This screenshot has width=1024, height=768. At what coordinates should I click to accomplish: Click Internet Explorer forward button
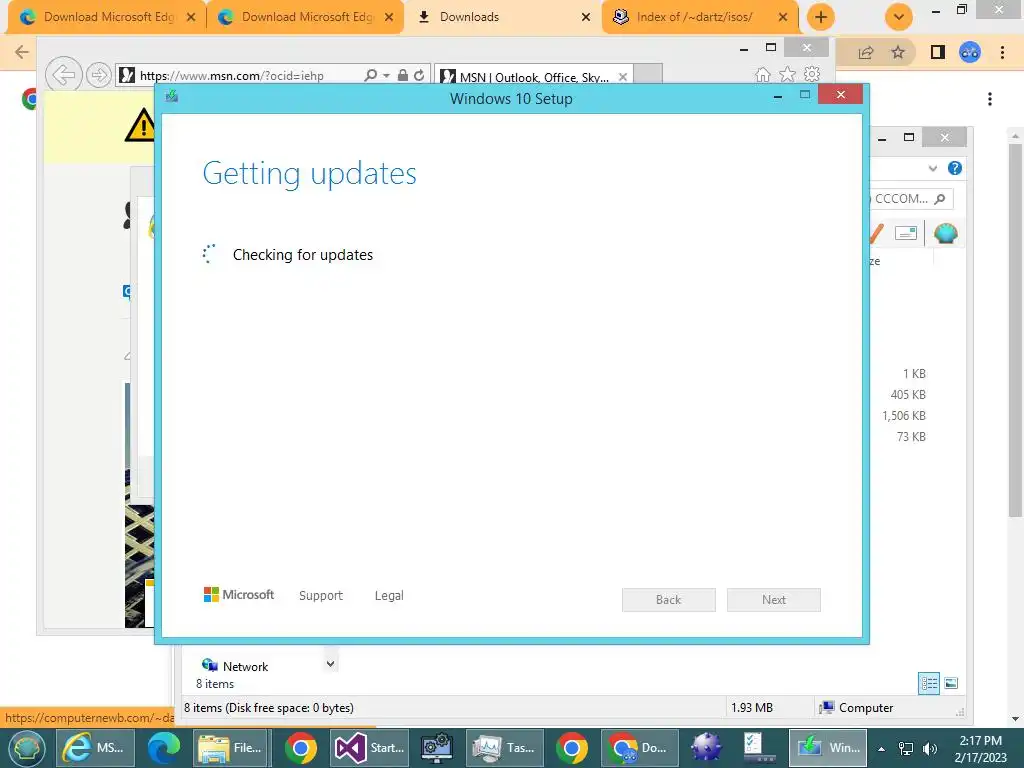[99, 75]
